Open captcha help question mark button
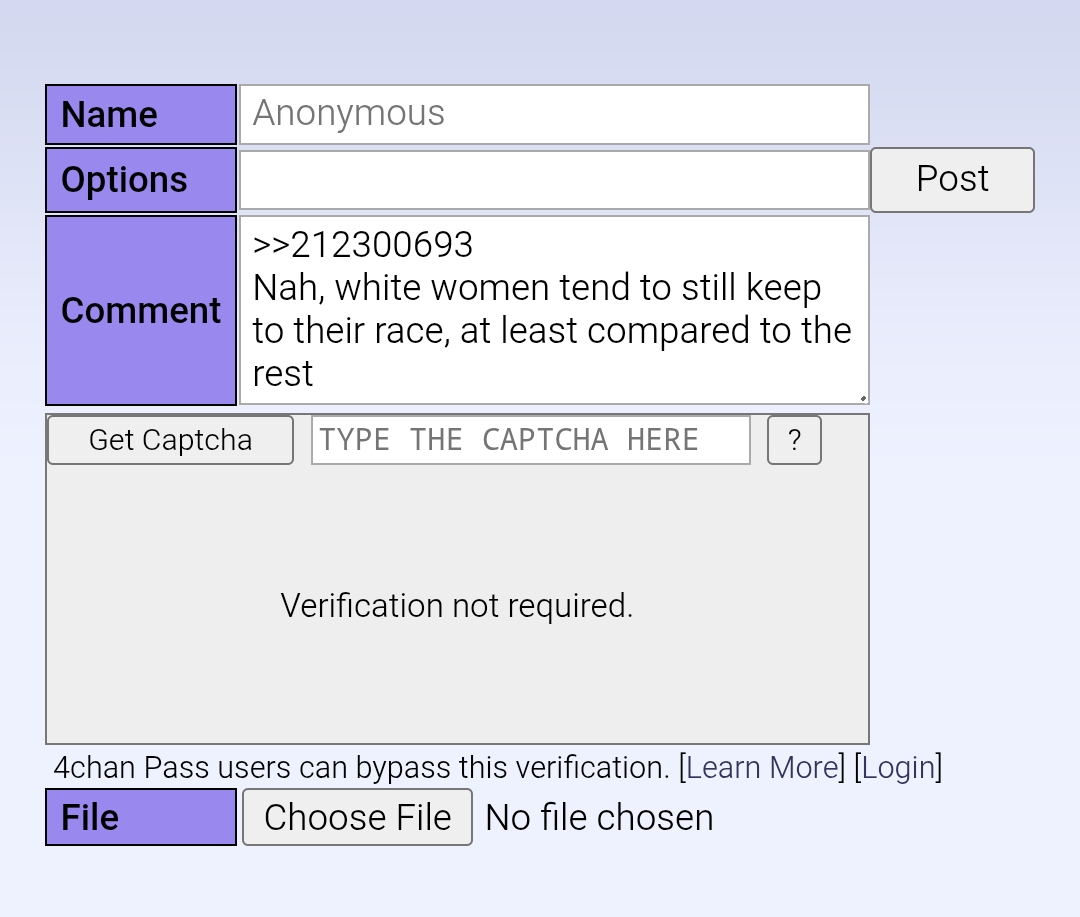This screenshot has height=917, width=1080. 794,440
